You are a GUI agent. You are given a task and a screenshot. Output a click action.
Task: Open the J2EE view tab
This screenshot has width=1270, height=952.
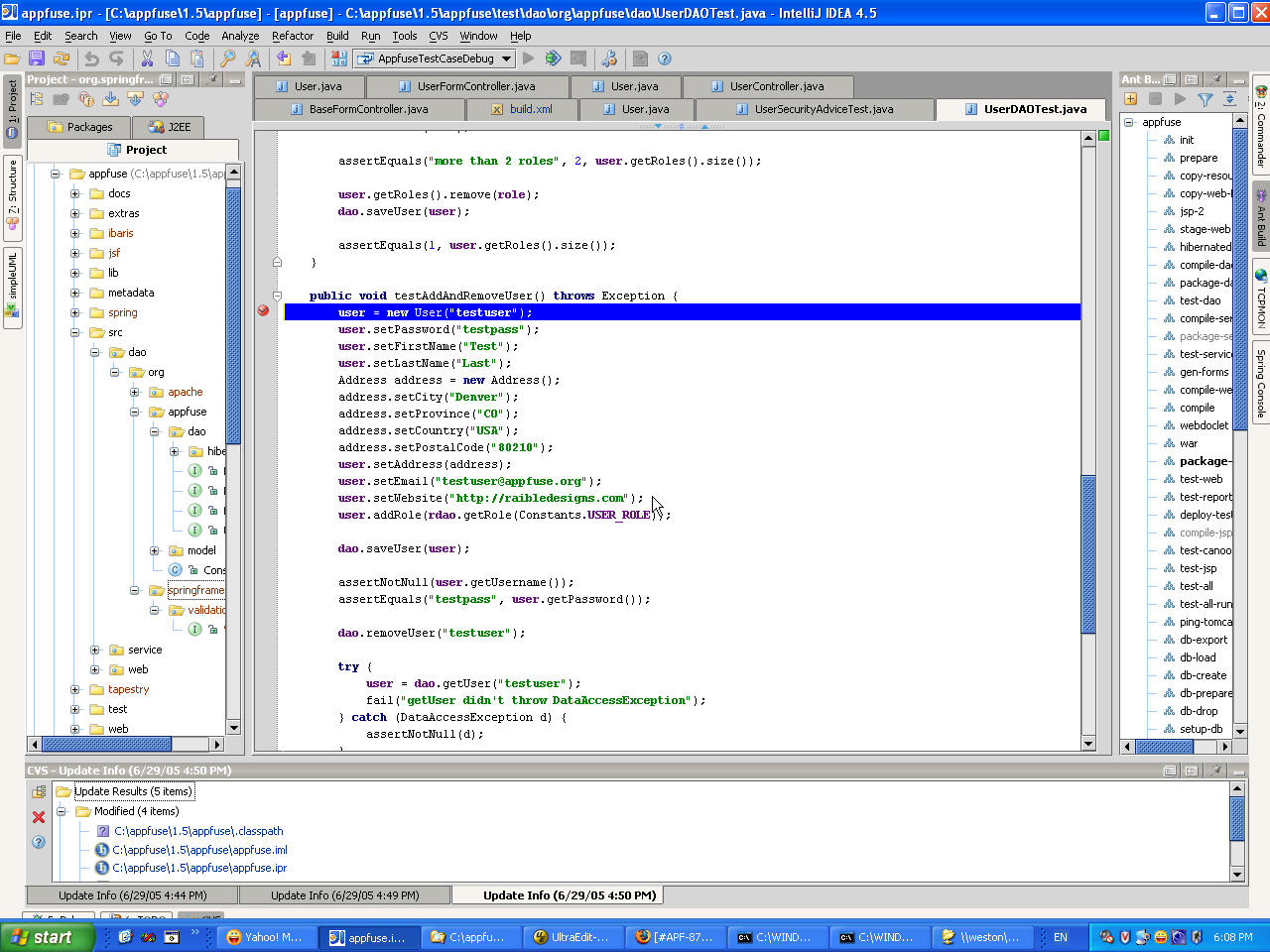tap(170, 127)
